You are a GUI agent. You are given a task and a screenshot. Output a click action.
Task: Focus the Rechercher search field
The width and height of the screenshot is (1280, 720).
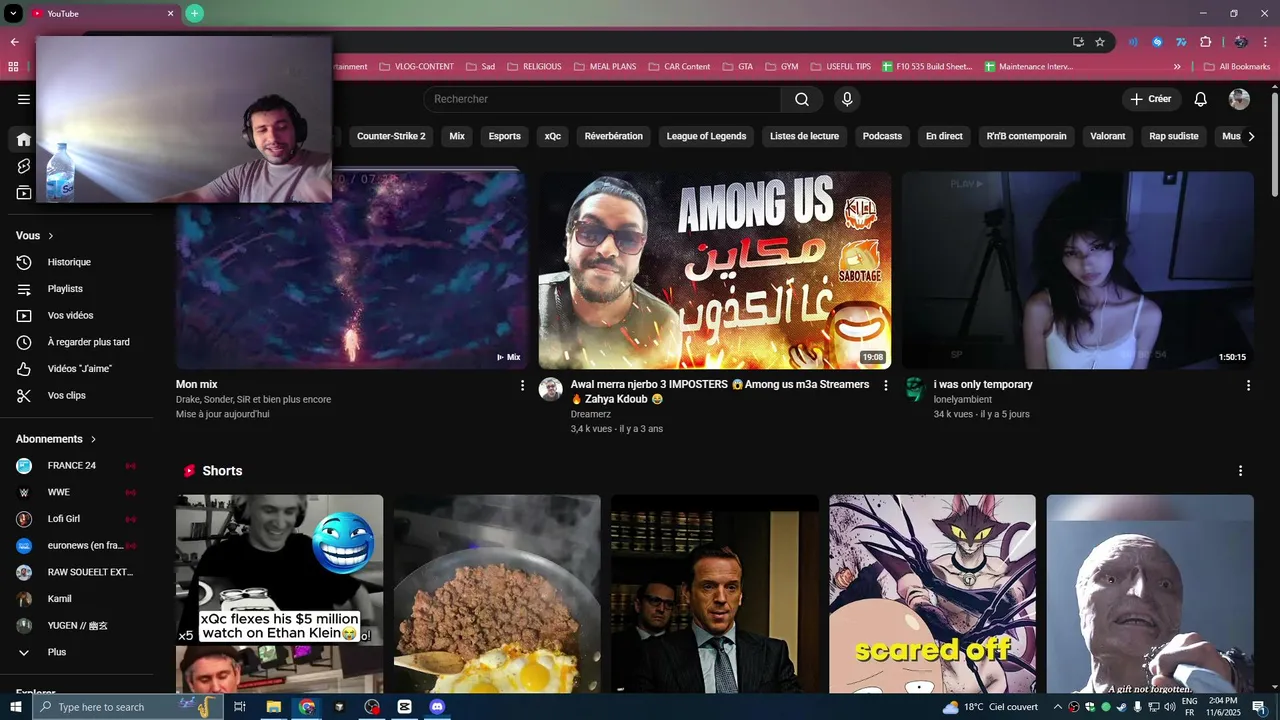pos(603,99)
